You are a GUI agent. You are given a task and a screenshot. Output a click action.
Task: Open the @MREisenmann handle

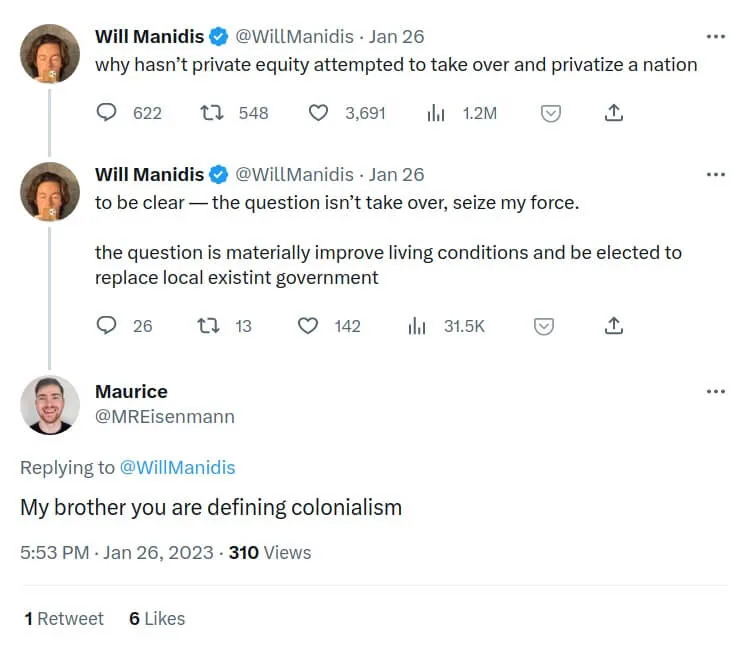(x=164, y=417)
